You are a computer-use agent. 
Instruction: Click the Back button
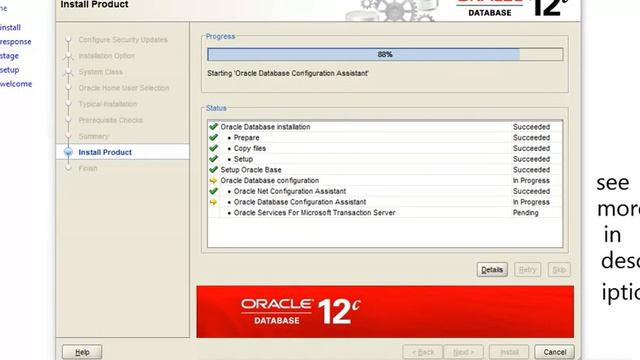[422, 352]
